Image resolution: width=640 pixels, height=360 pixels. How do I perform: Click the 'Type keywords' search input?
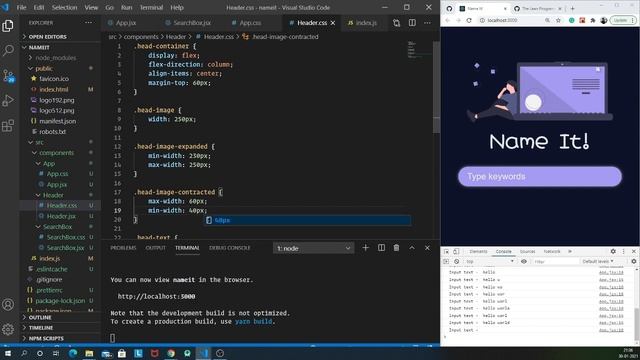click(x=540, y=177)
